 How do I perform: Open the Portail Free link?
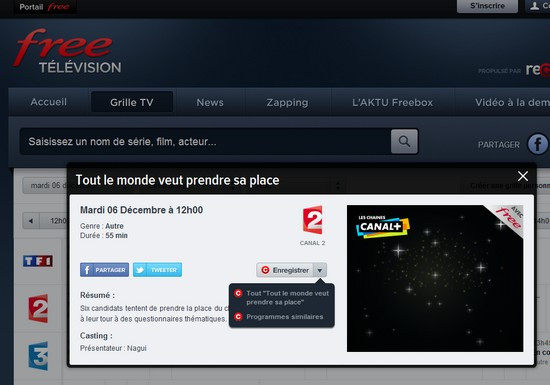[x=45, y=7]
